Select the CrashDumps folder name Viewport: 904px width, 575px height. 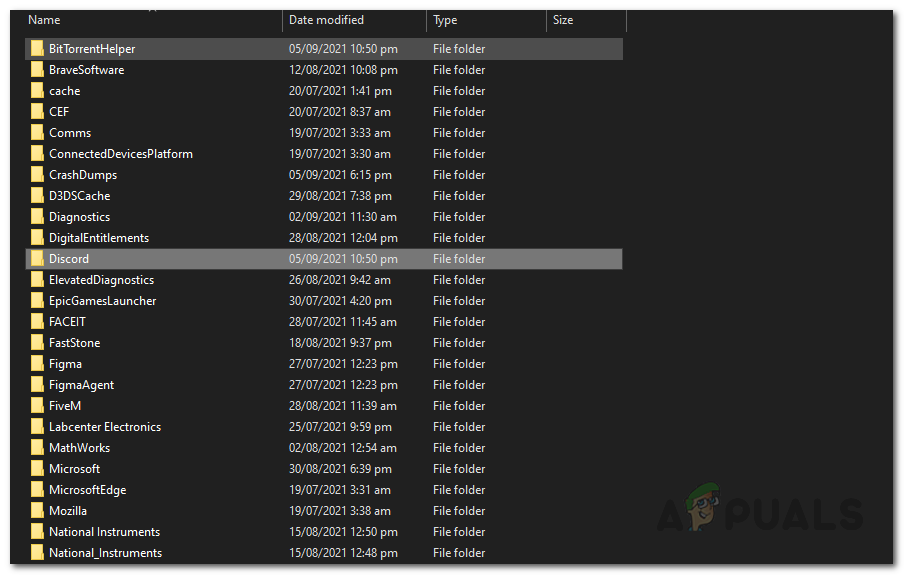coord(83,175)
